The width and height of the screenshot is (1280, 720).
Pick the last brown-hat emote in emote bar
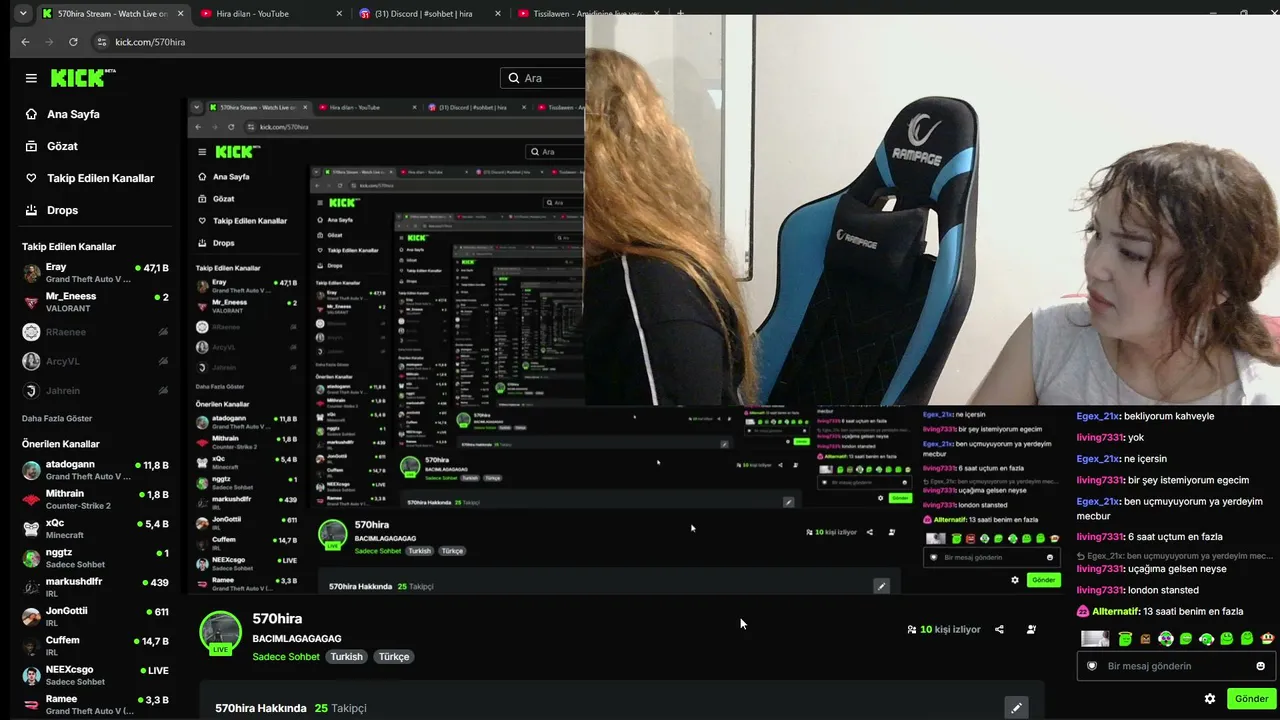pos(1268,639)
